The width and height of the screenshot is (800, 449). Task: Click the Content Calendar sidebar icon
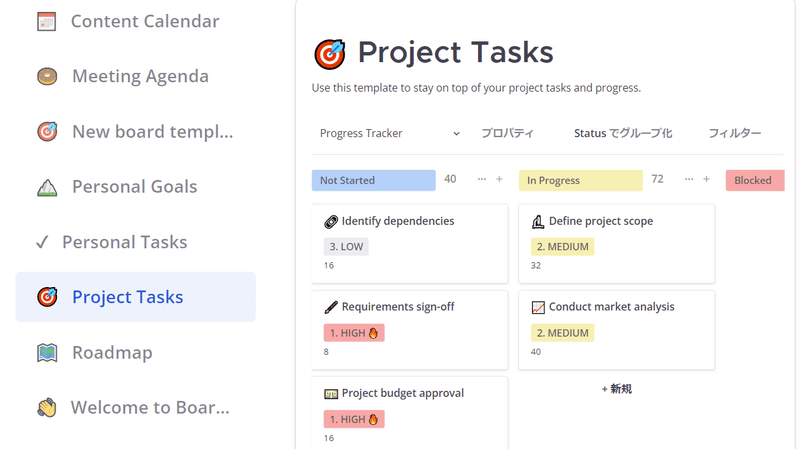point(46,21)
